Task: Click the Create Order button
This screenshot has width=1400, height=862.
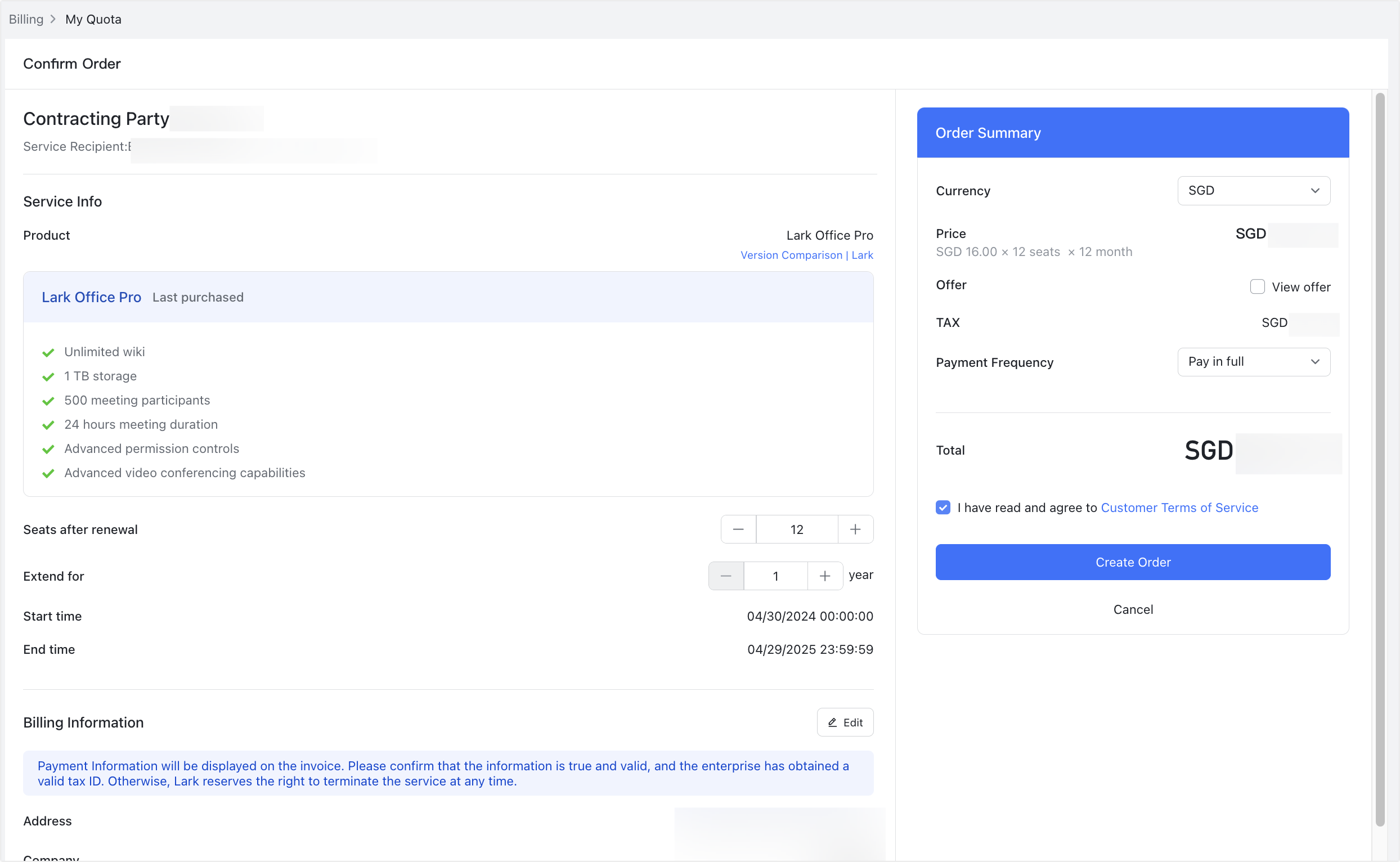Action: click(1133, 562)
